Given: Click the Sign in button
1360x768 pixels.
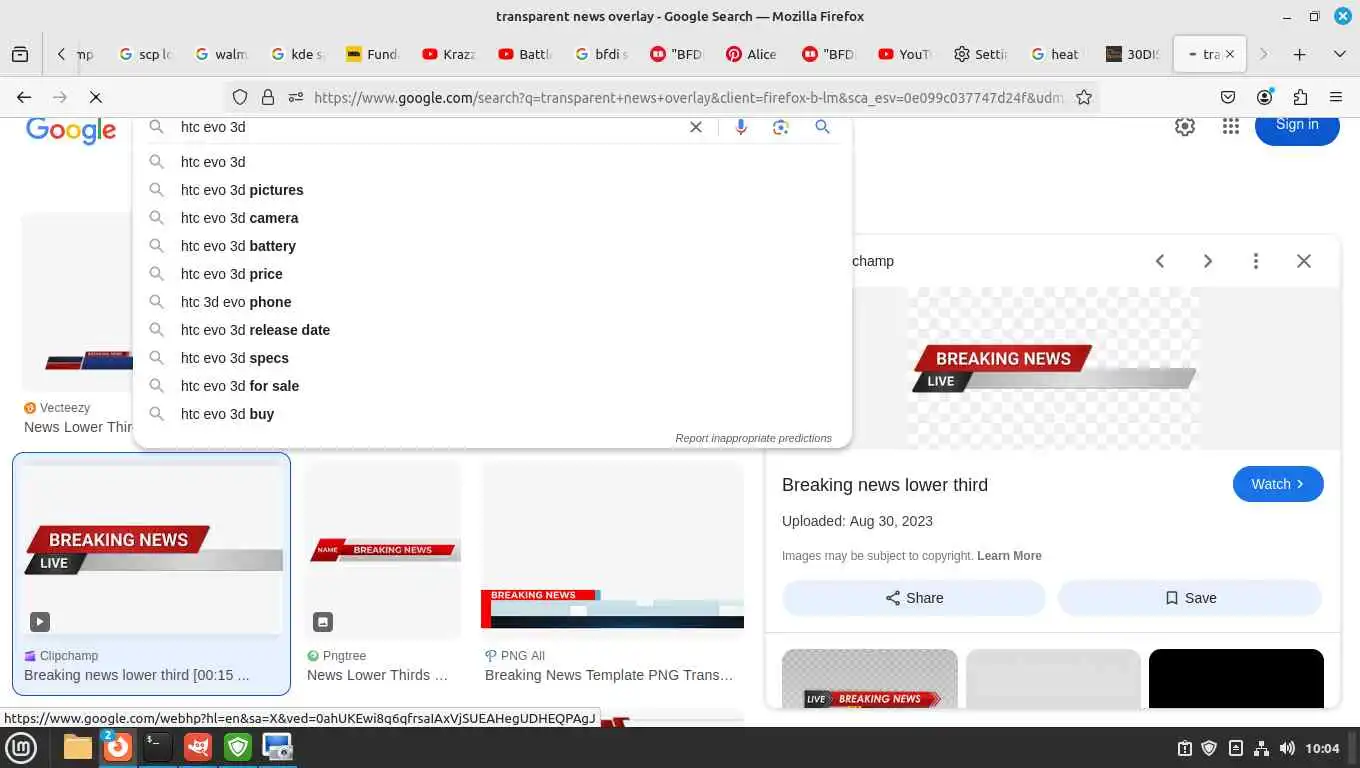Looking at the screenshot, I should pos(1297,126).
